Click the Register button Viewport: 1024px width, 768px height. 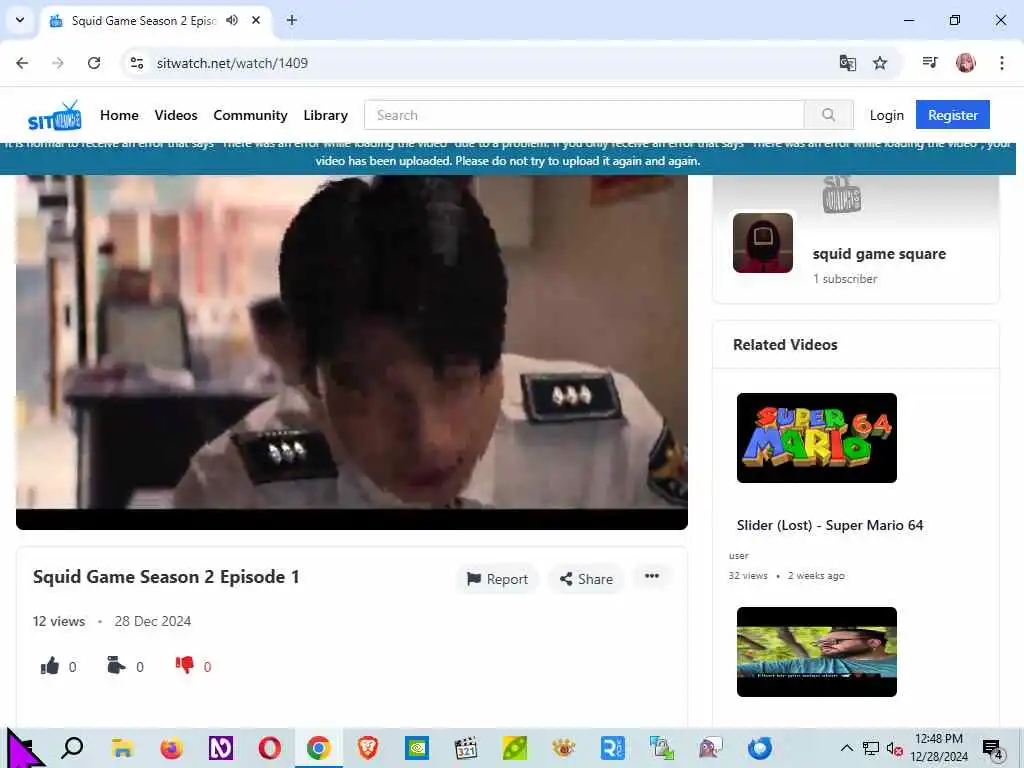[x=952, y=115]
